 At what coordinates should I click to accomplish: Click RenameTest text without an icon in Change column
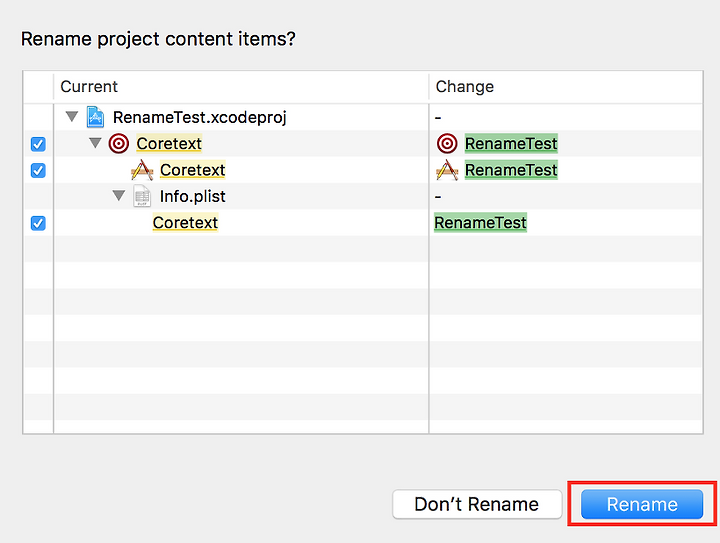click(x=480, y=223)
